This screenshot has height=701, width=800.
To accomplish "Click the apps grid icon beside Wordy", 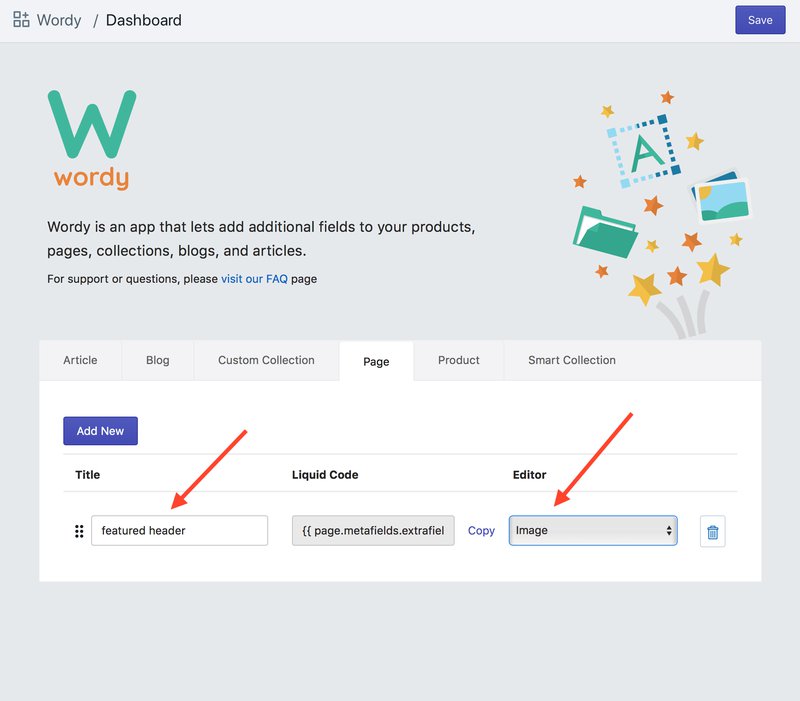I will 21,19.
